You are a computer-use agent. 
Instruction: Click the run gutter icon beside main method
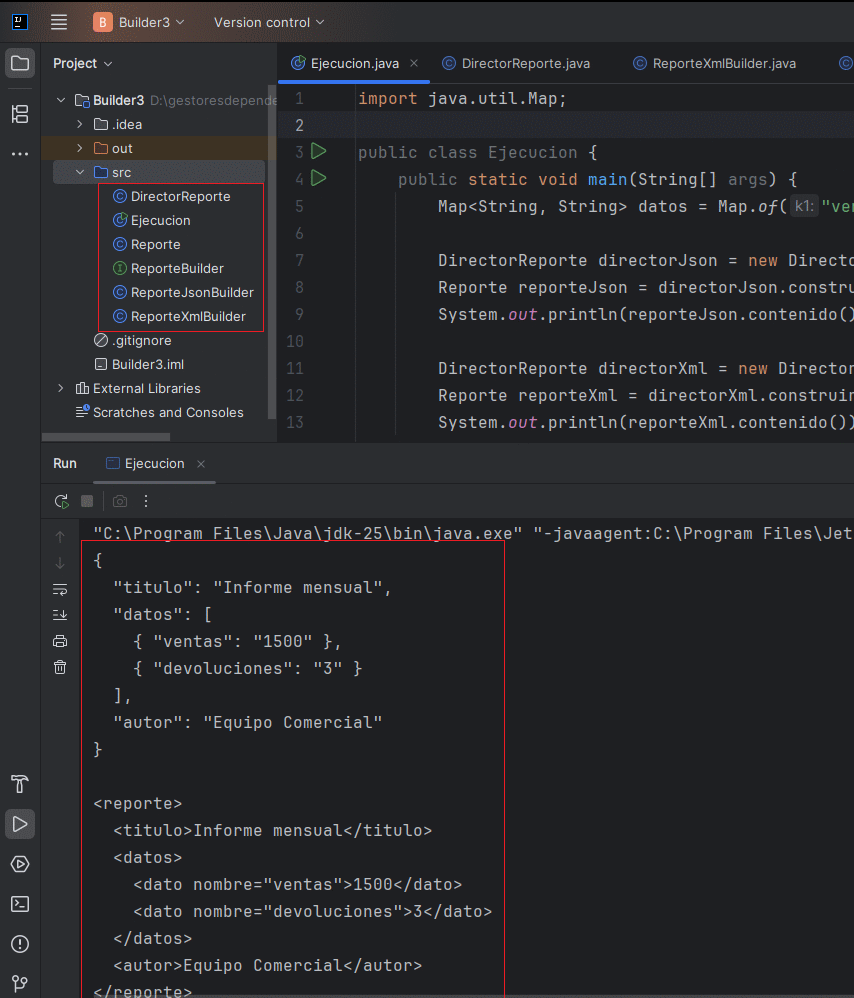click(319, 179)
